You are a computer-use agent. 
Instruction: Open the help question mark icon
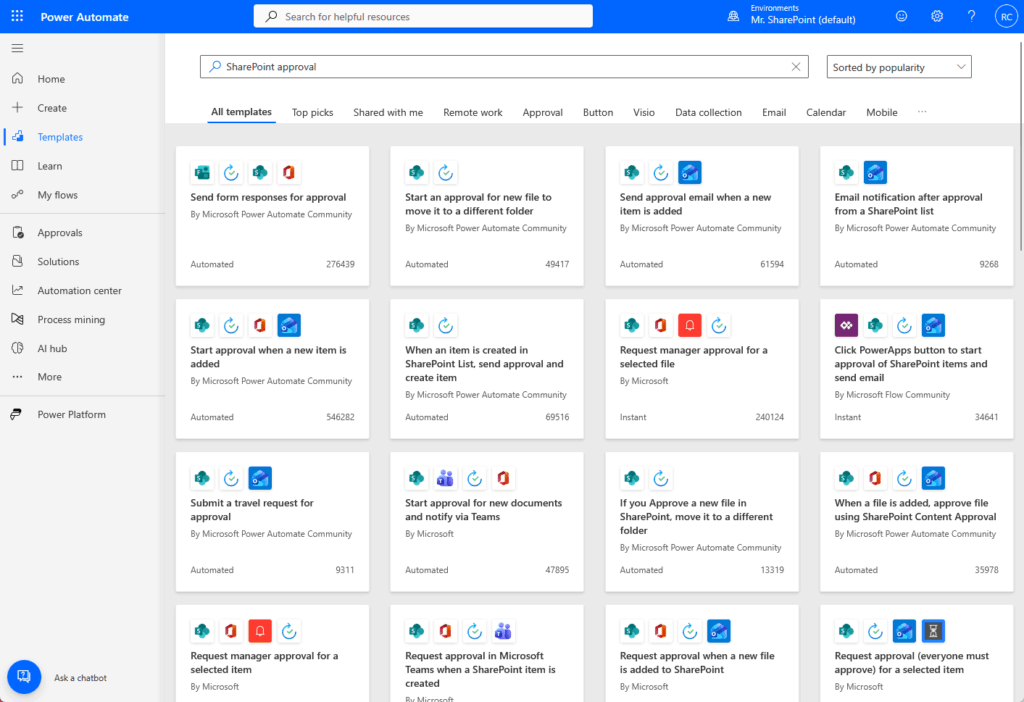coord(971,16)
